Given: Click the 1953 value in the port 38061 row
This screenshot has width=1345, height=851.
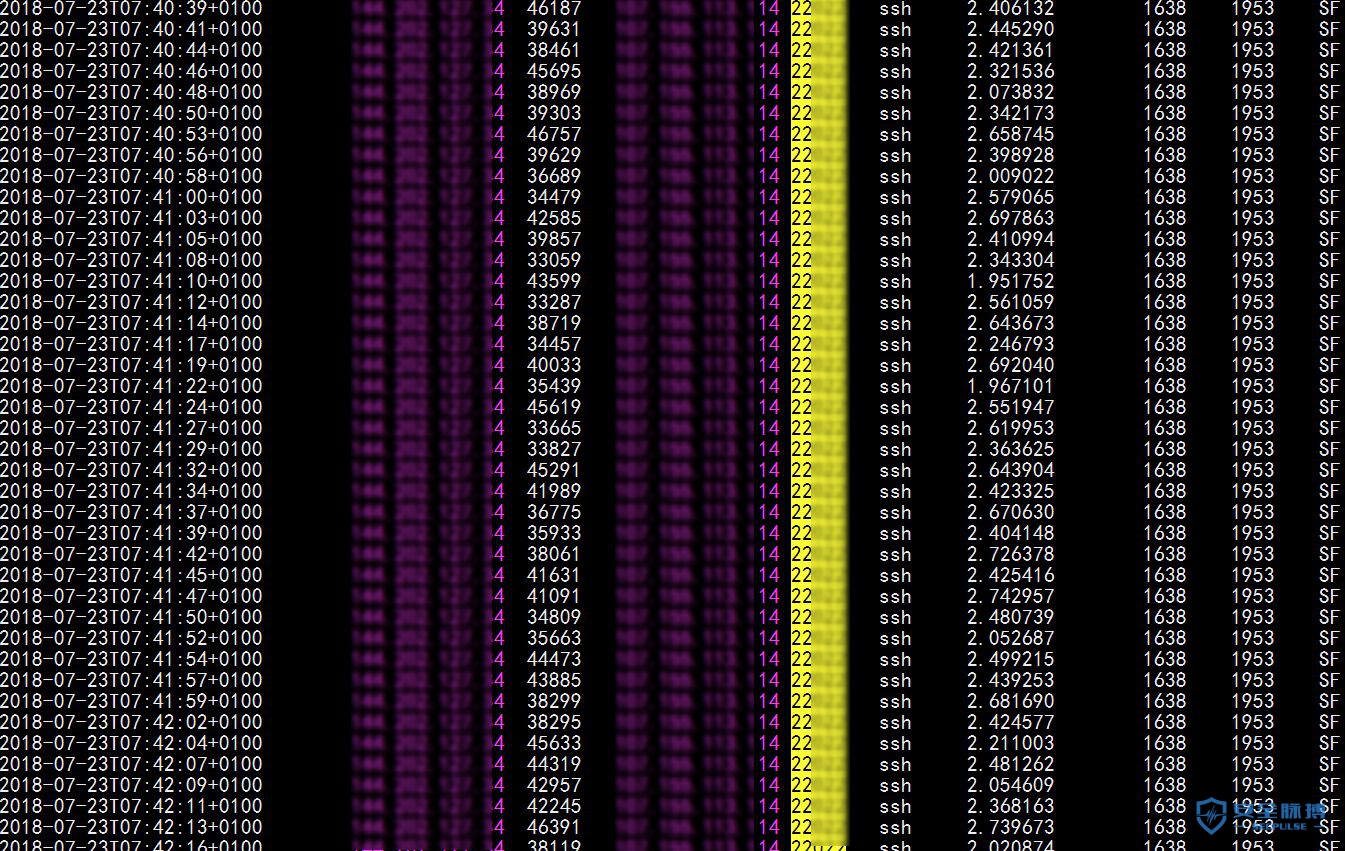Looking at the screenshot, I should click(1252, 554).
